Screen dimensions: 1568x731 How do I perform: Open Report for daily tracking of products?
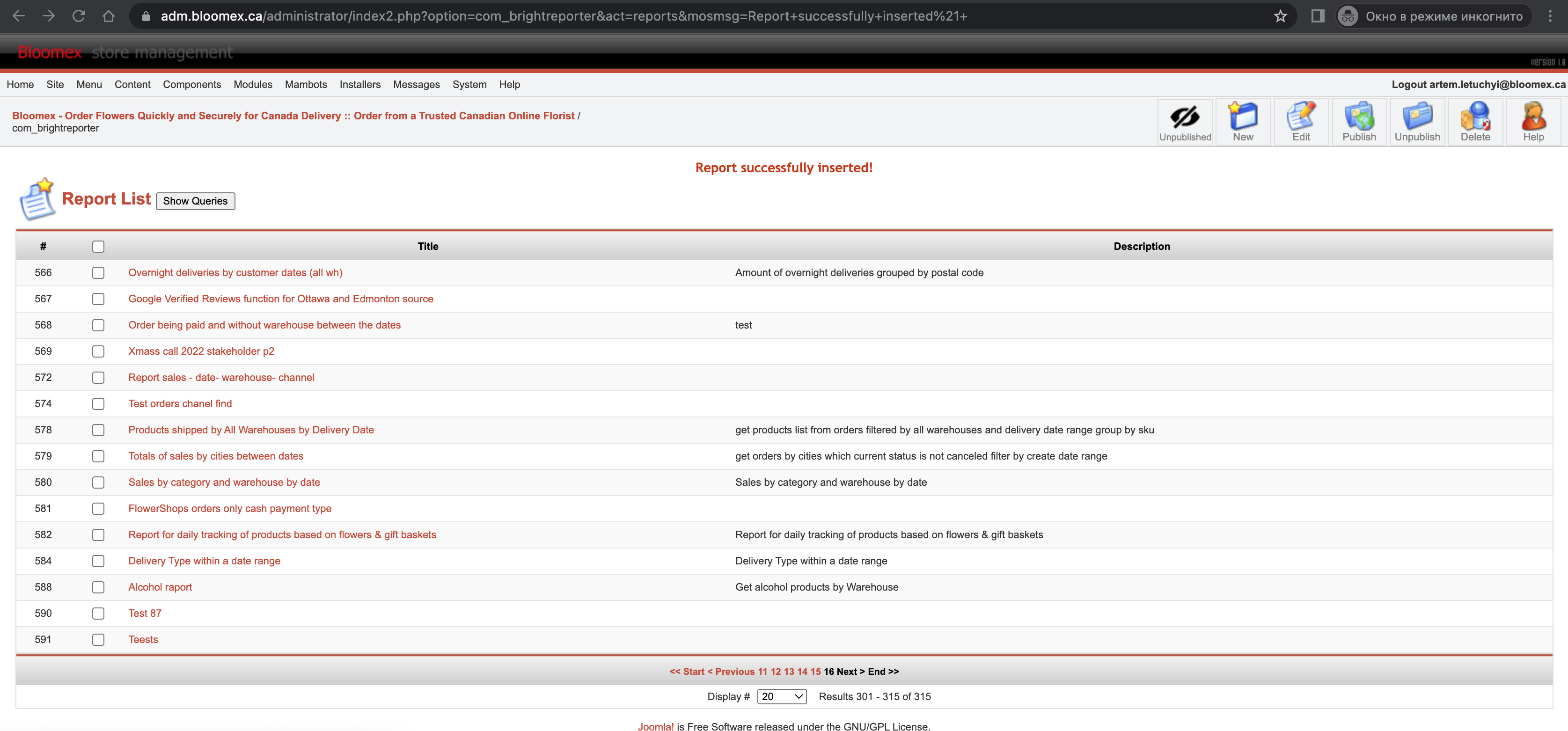282,534
